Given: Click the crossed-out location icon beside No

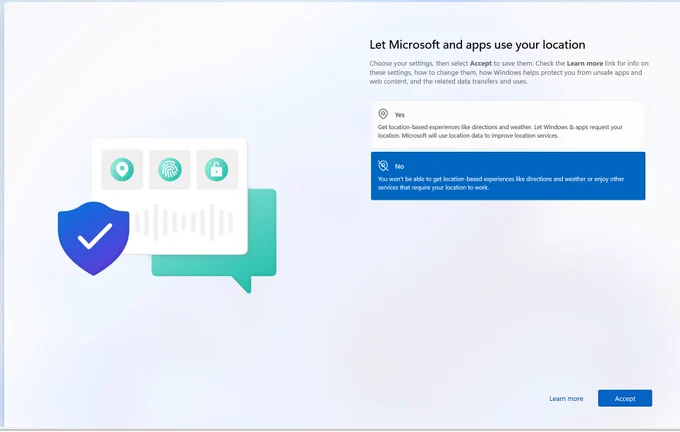Looking at the screenshot, I should [x=383, y=165].
